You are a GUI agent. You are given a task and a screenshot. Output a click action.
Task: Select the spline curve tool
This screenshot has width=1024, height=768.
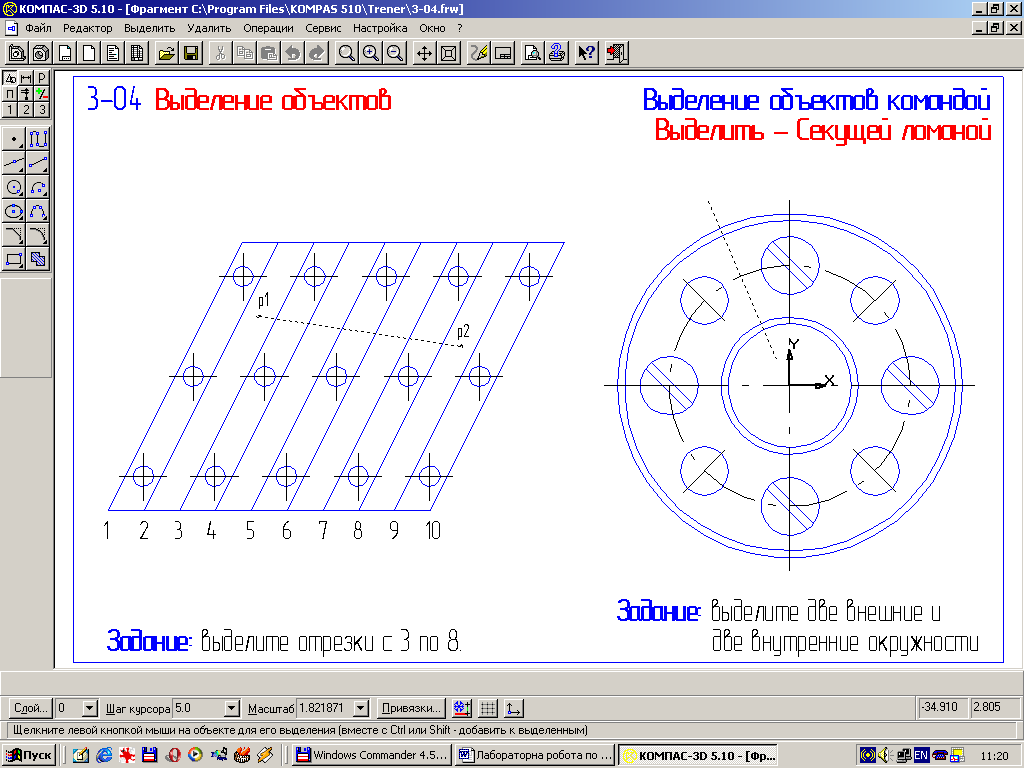[38, 211]
